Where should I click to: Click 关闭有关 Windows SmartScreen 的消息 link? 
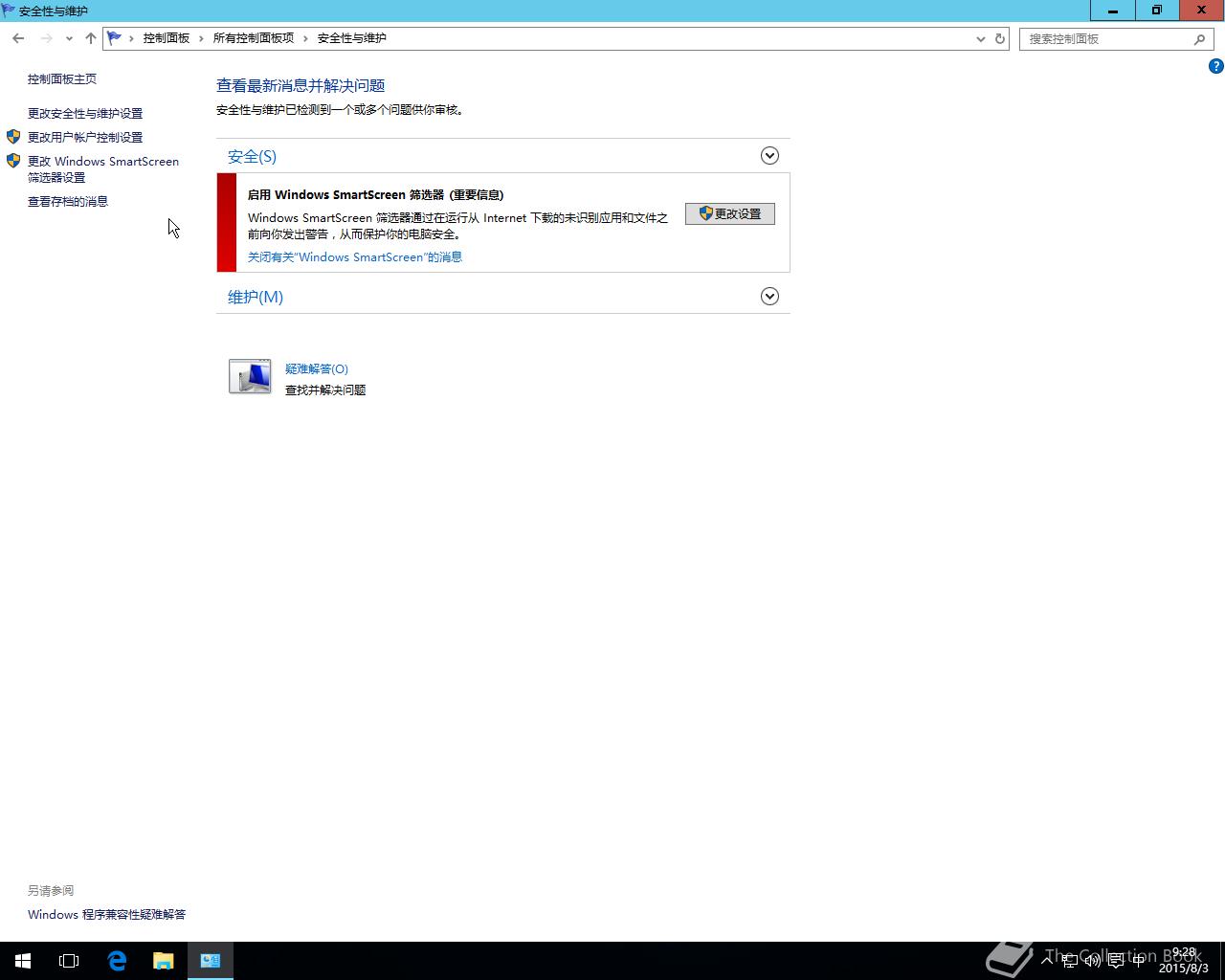pyautogui.click(x=355, y=256)
